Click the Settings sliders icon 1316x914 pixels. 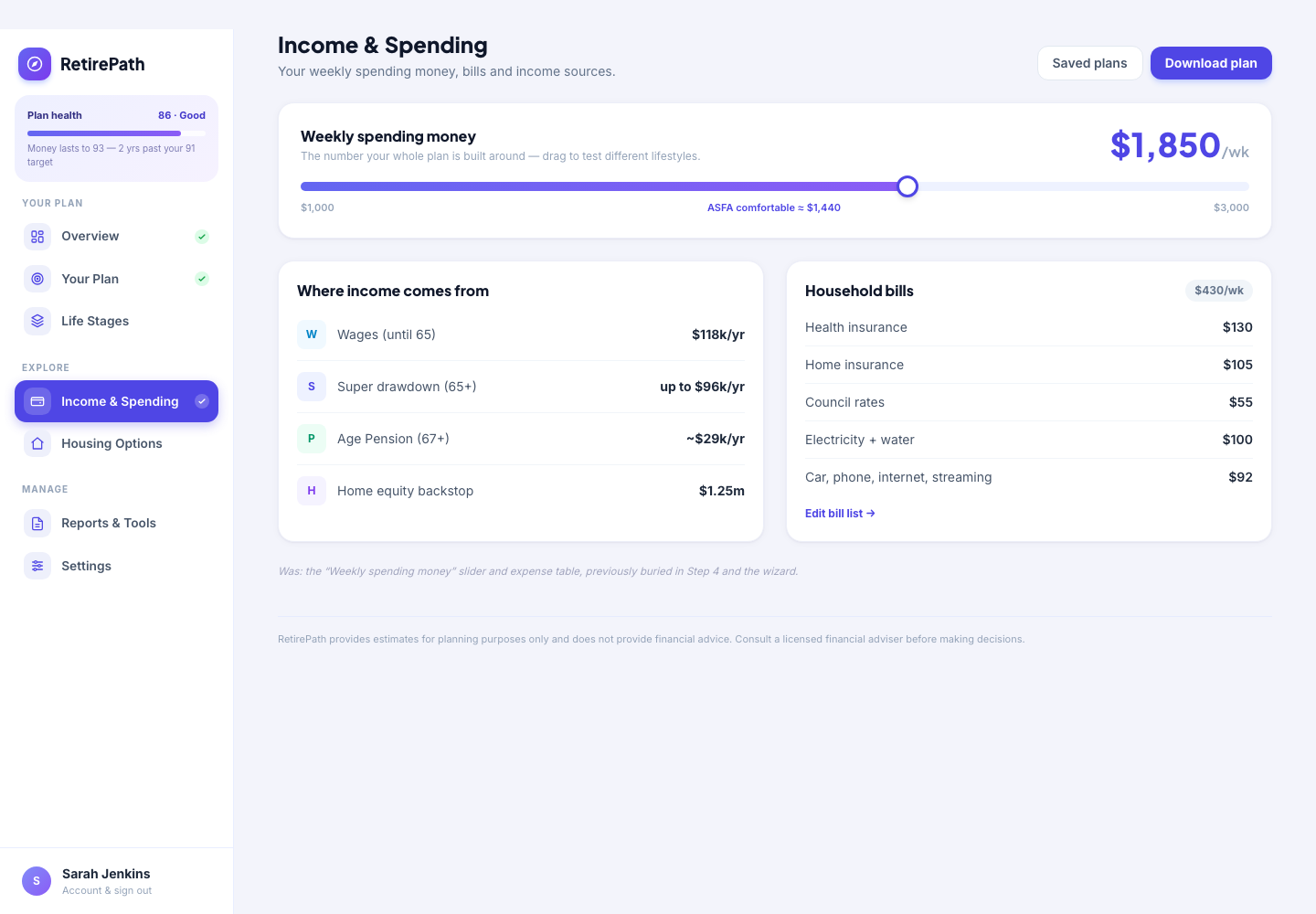coord(37,566)
